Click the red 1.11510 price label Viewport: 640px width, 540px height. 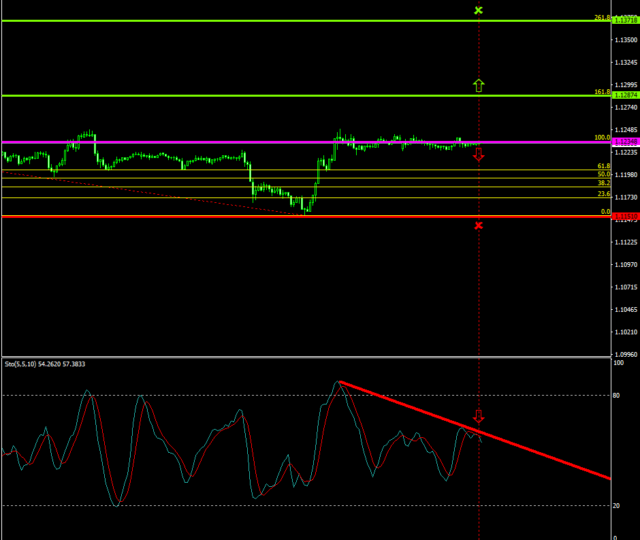(624, 216)
